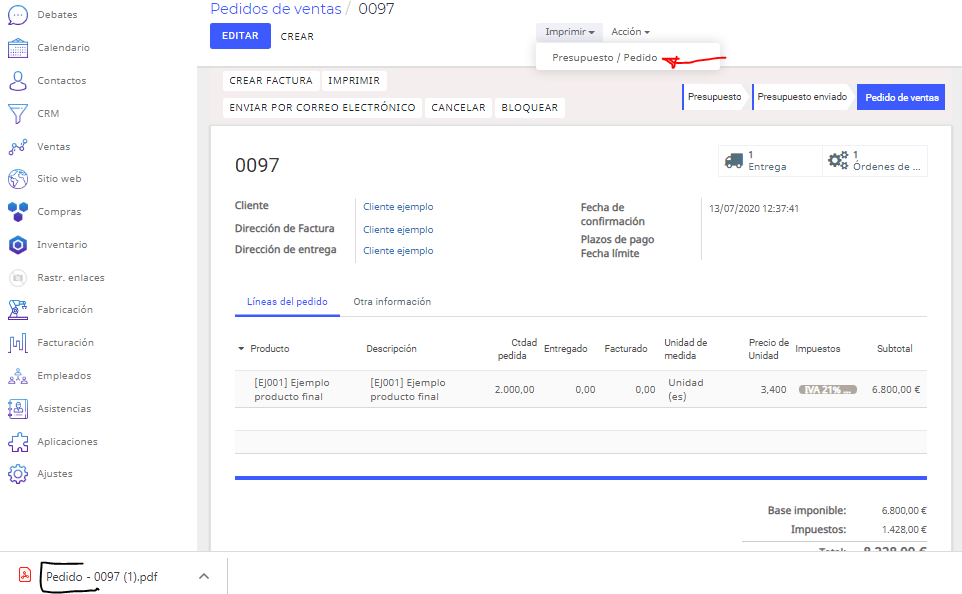The height and width of the screenshot is (594, 962).
Task: Open the Ventas graph icon
Action: pos(18,147)
